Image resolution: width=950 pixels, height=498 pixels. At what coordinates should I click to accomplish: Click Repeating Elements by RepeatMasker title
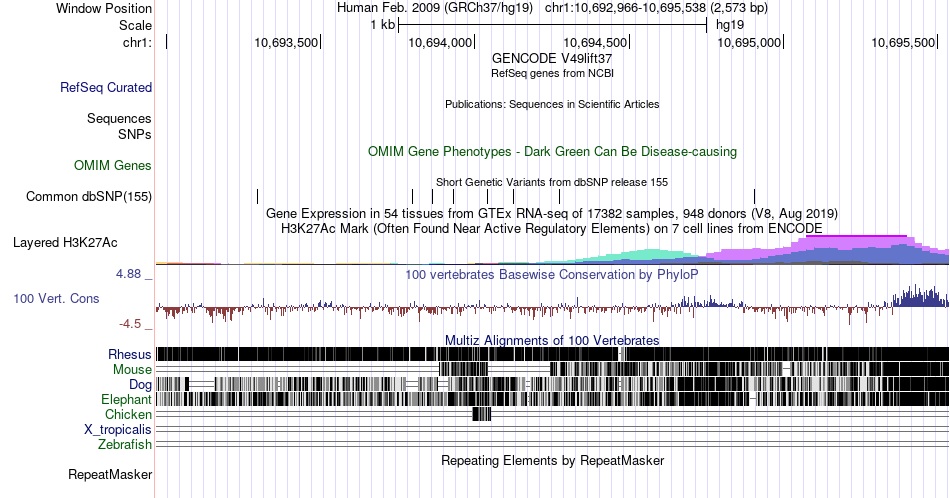[x=552, y=460]
